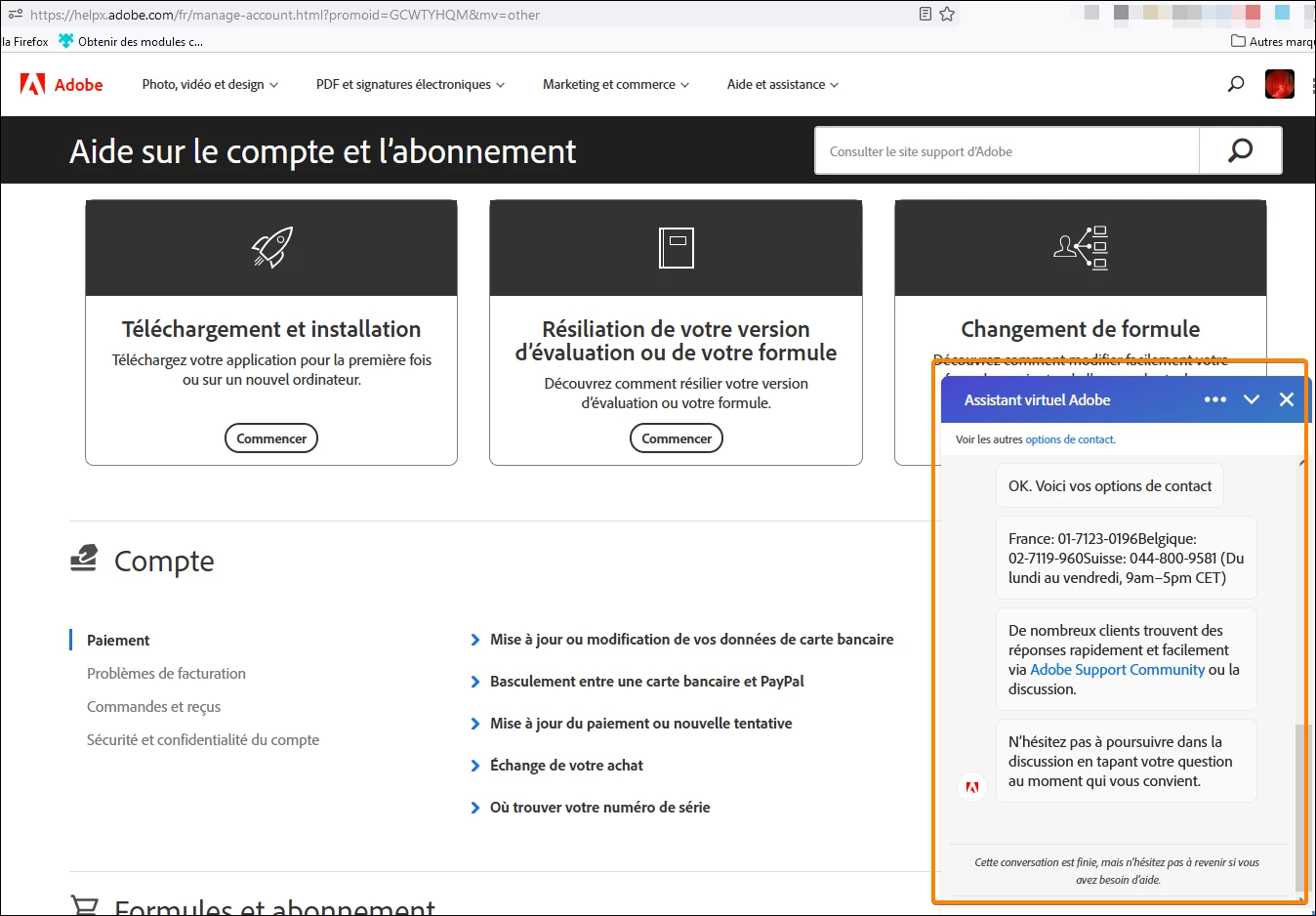
Task: Open Obtenir des modules bookmark
Action: pyautogui.click(x=131, y=41)
